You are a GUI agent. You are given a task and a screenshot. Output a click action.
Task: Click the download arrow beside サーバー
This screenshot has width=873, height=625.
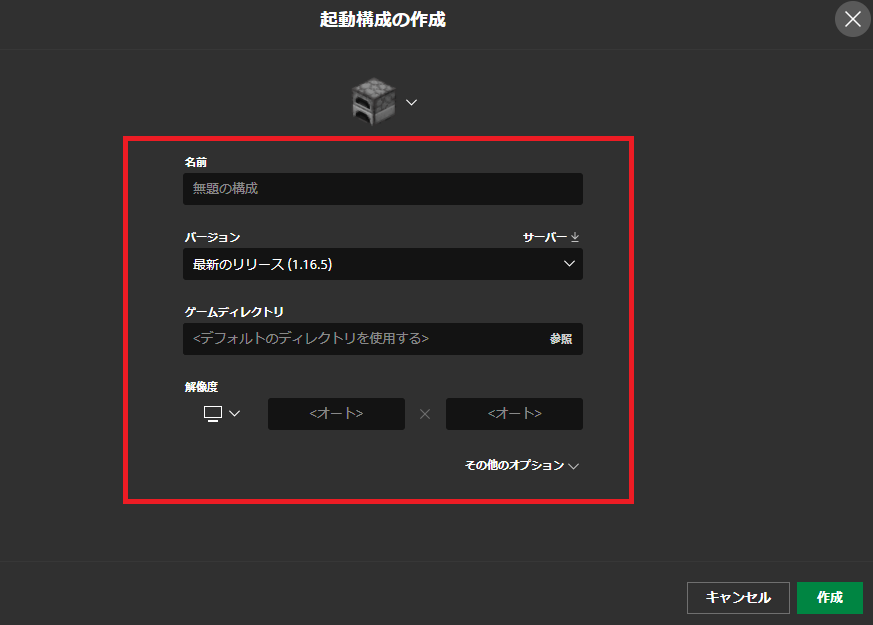[x=574, y=236]
